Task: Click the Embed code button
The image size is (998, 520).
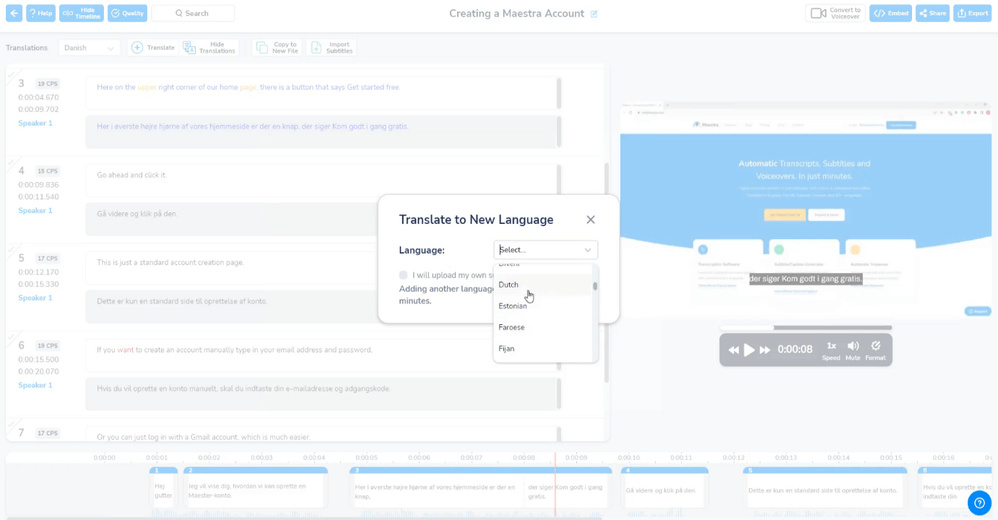Action: (x=890, y=13)
